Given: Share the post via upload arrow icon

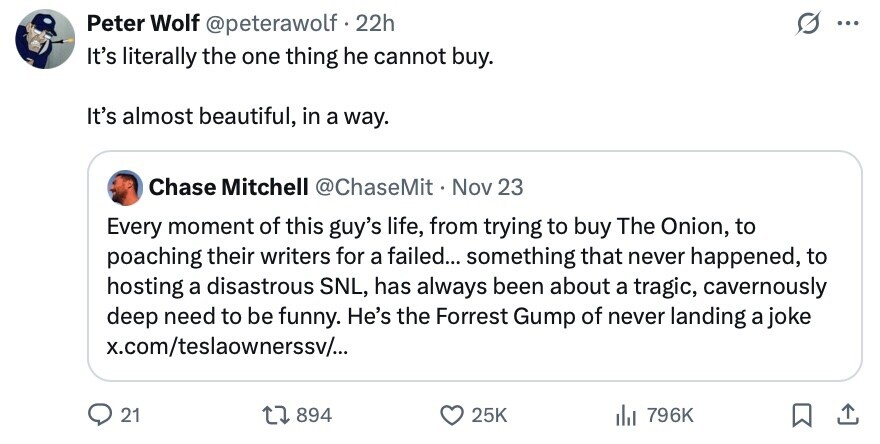Looking at the screenshot, I should point(846,414).
